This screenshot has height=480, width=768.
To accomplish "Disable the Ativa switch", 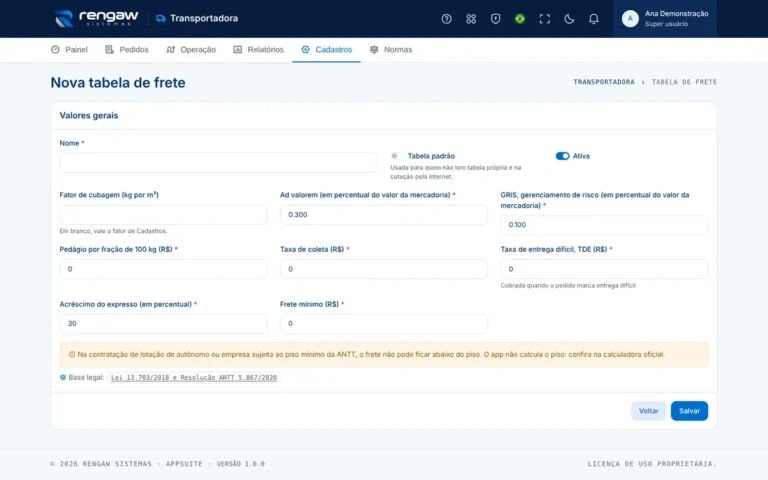I will pyautogui.click(x=562, y=156).
